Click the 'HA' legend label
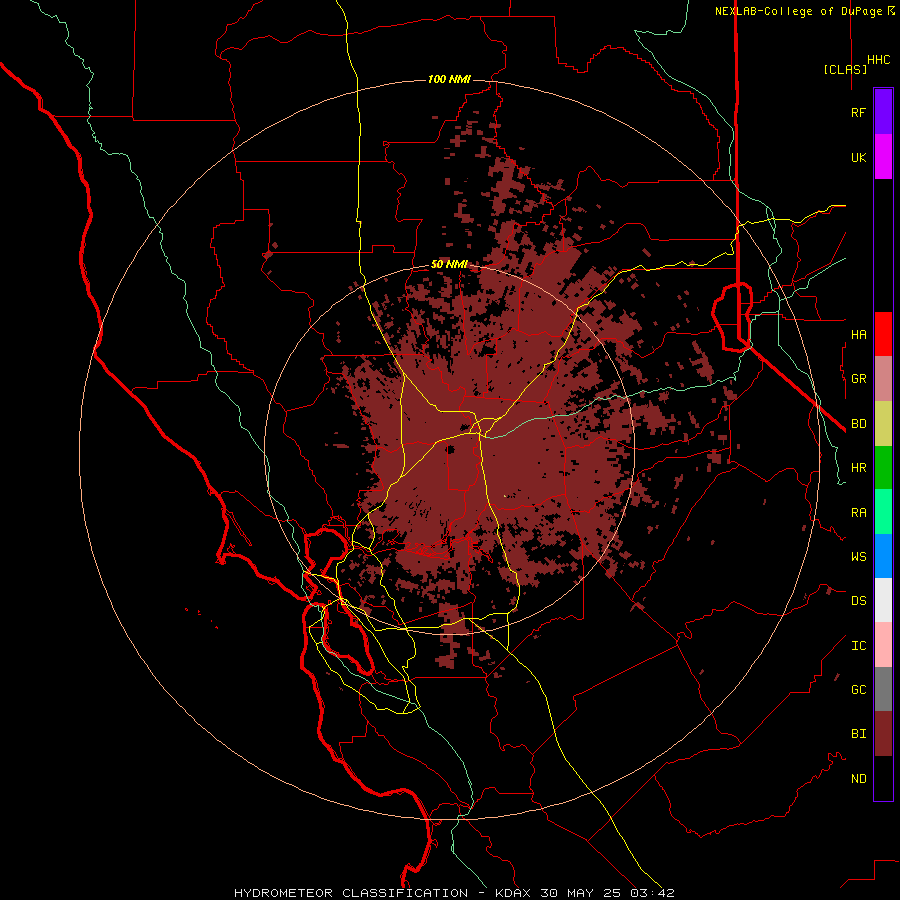This screenshot has width=900, height=900. (x=858, y=334)
